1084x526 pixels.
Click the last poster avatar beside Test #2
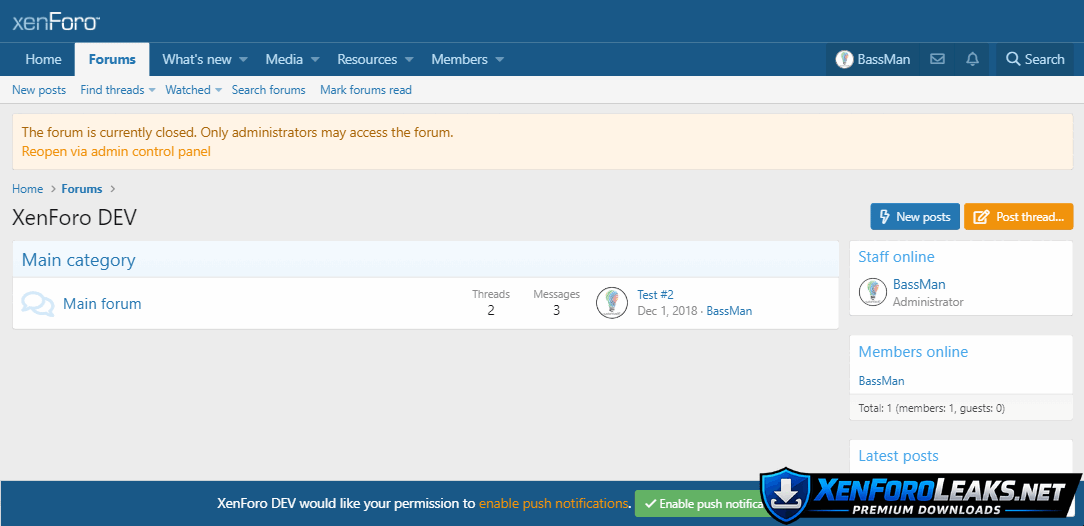612,303
